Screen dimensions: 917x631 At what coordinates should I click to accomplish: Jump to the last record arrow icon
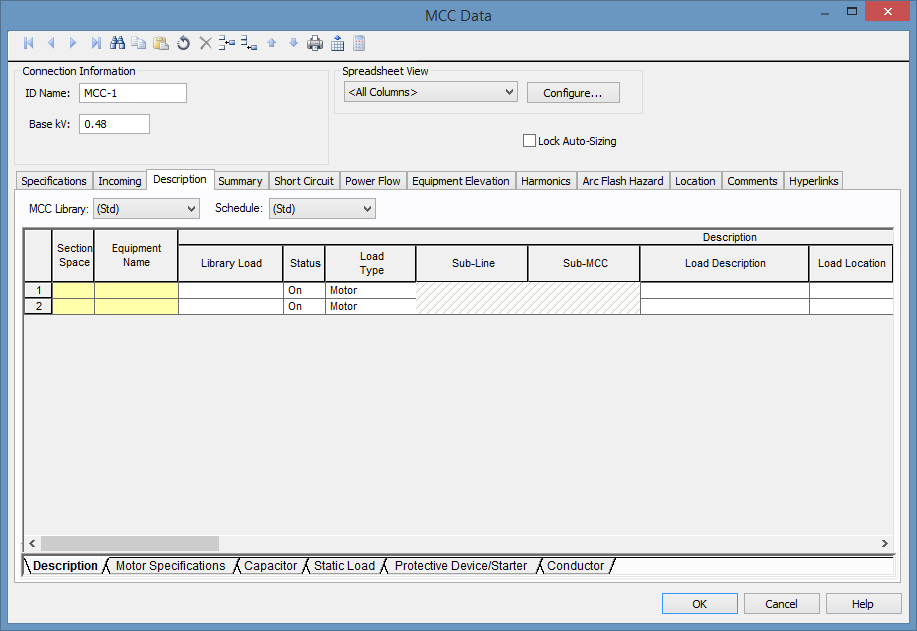[96, 43]
